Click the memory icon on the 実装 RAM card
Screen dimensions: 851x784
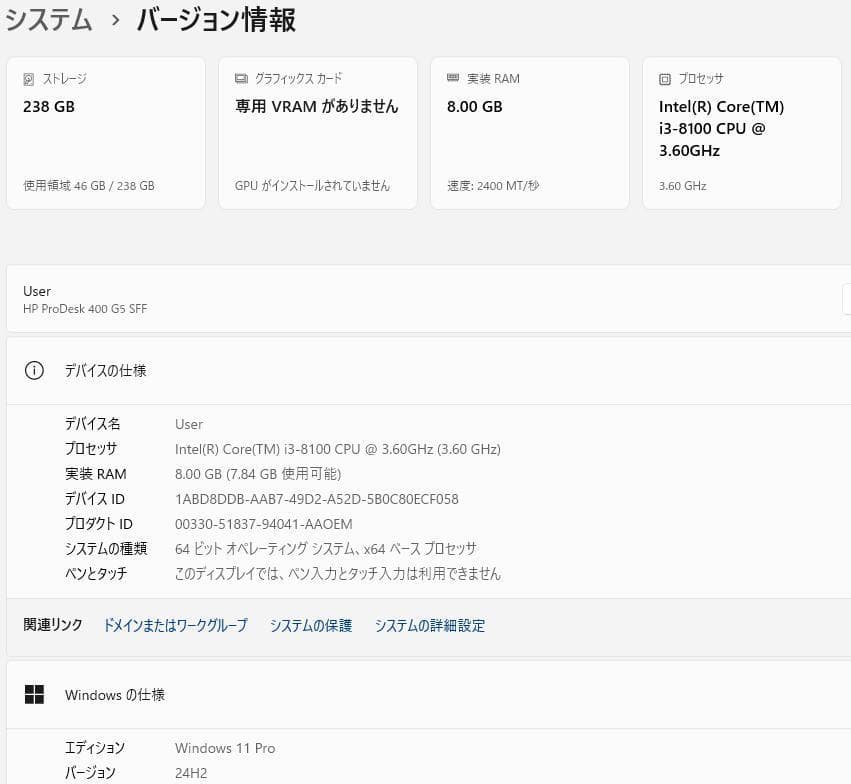pyautogui.click(x=455, y=78)
